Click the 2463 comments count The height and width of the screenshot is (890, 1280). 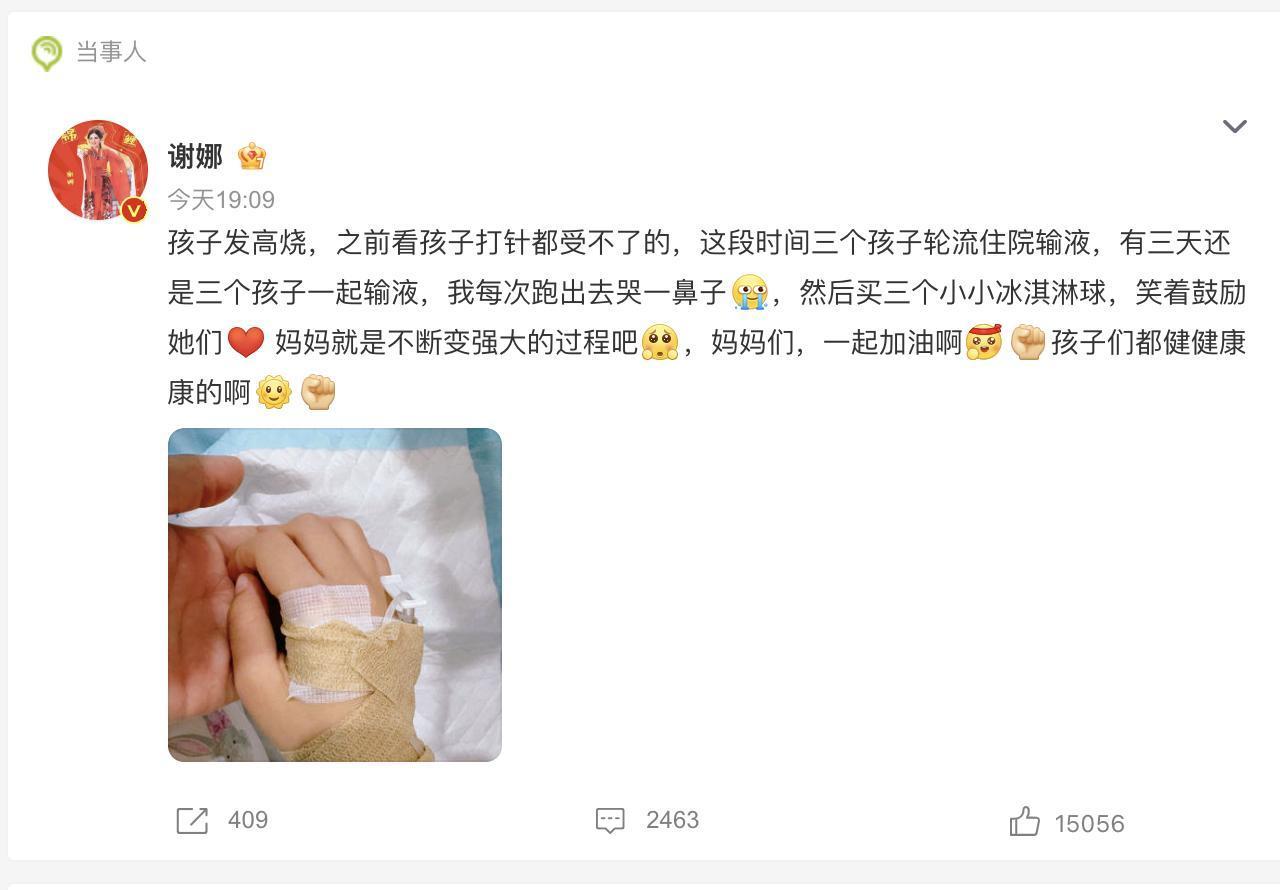[672, 820]
